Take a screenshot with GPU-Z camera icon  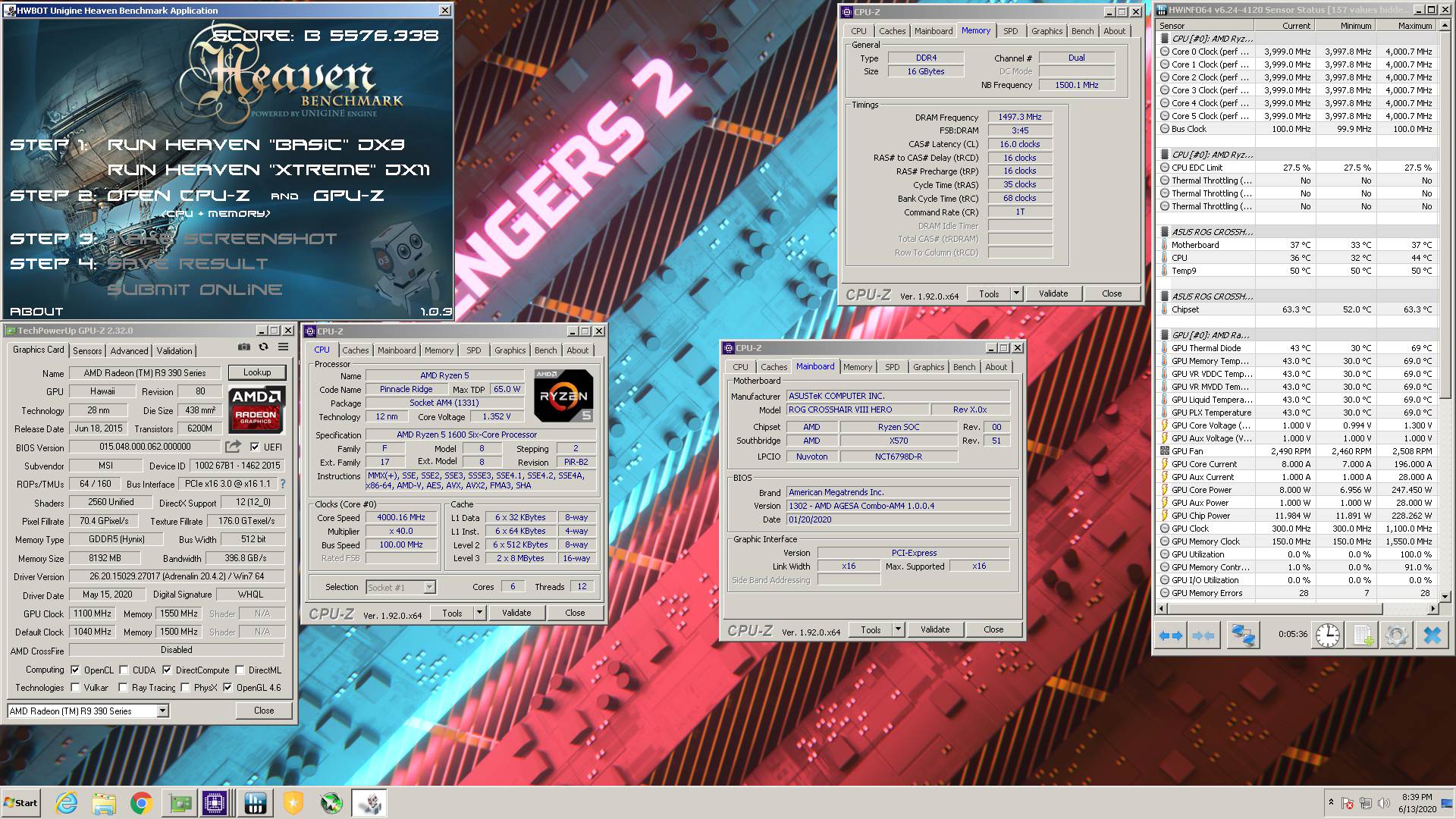pyautogui.click(x=244, y=347)
